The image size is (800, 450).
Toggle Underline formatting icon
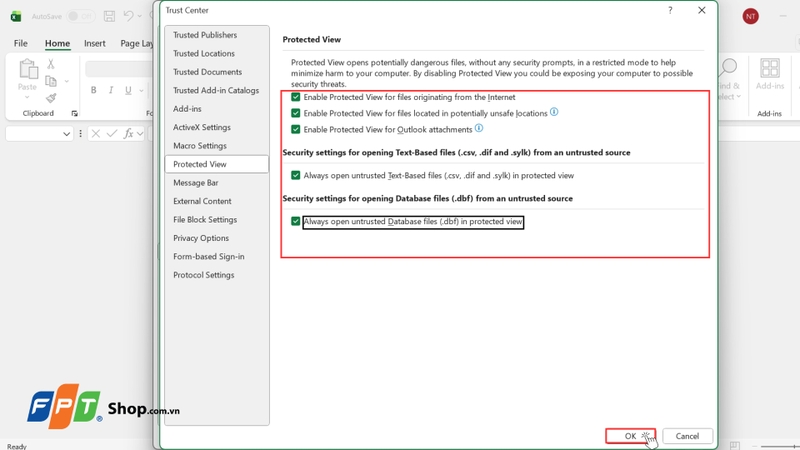tap(128, 90)
